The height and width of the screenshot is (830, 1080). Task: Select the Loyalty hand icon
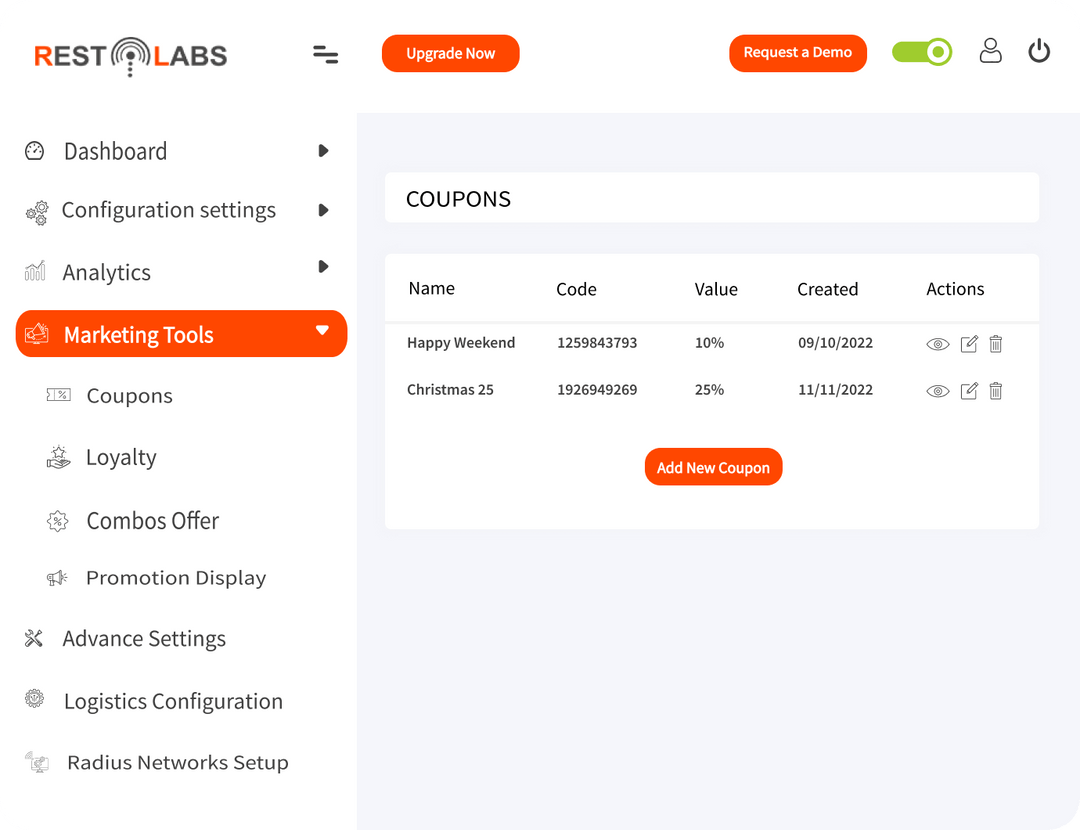[x=58, y=457]
